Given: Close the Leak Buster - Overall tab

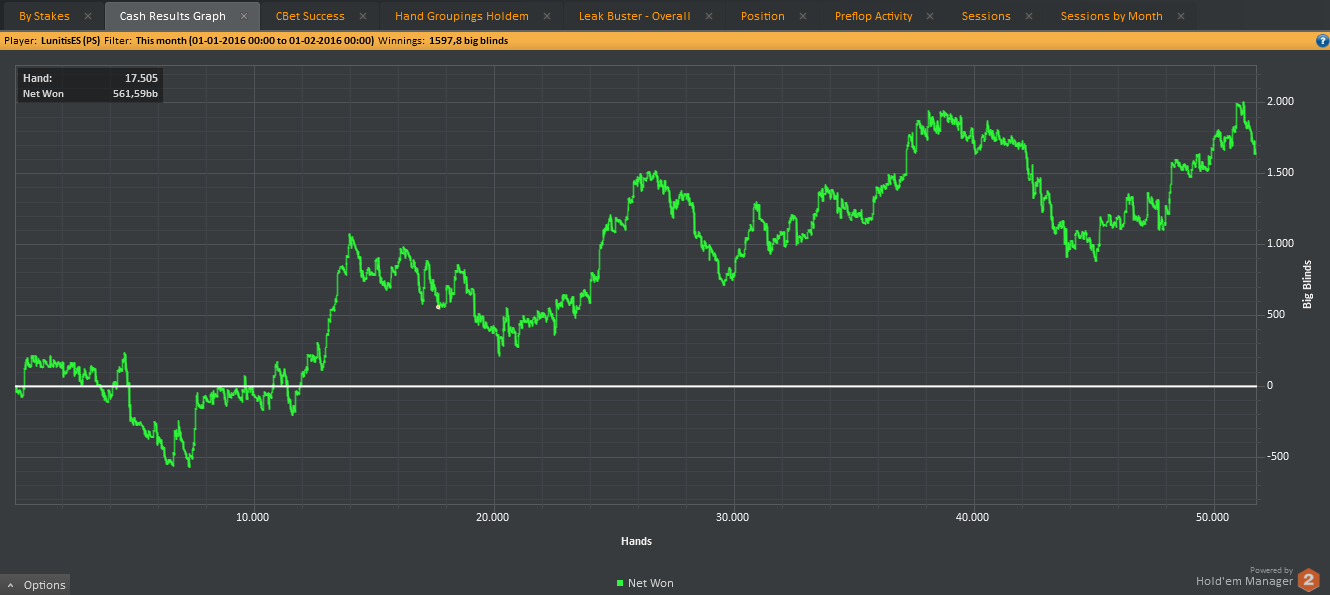Looking at the screenshot, I should 709,16.
